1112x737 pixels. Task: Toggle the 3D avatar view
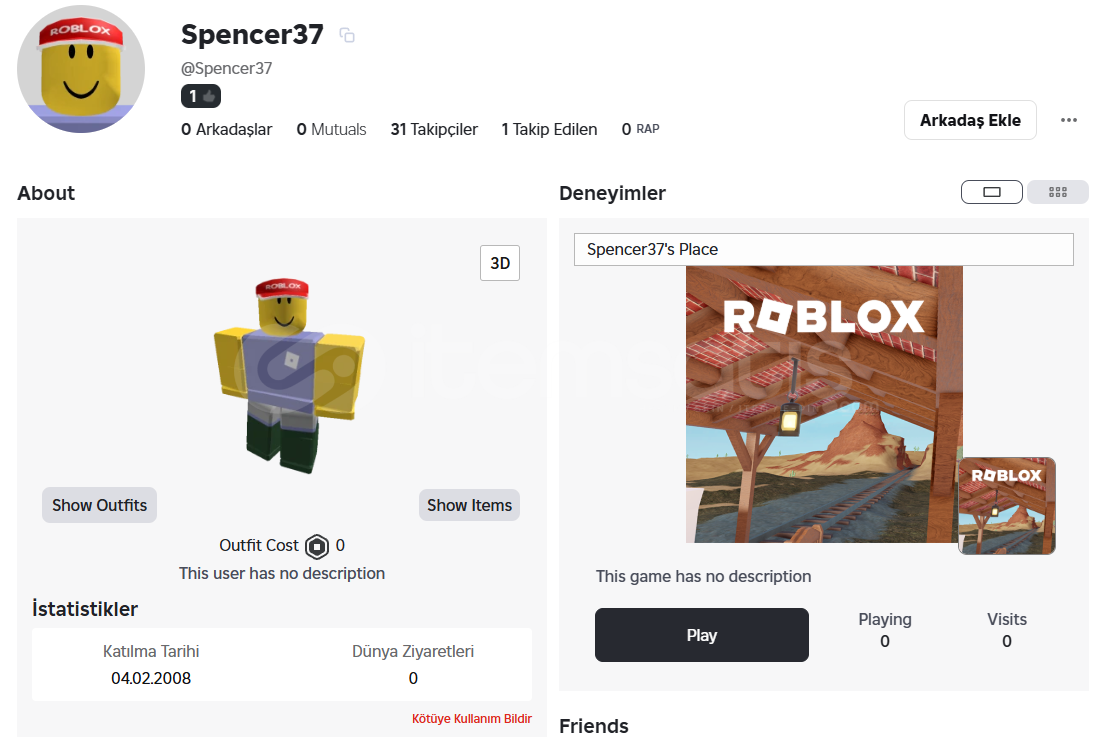pos(500,263)
